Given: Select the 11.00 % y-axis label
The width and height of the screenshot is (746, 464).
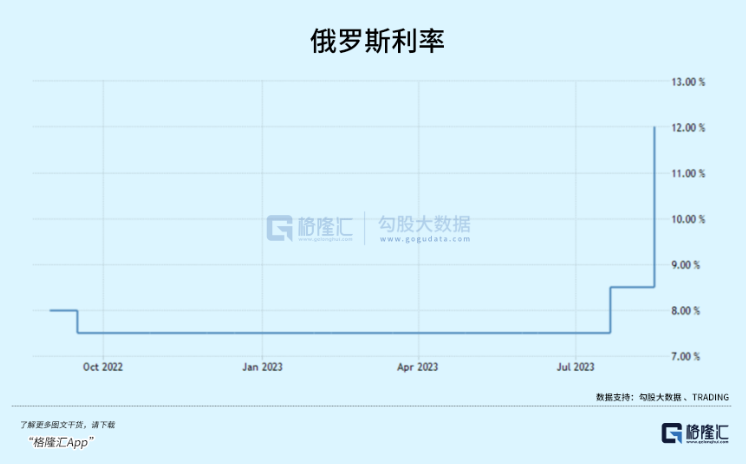Looking at the screenshot, I should pos(687,174).
